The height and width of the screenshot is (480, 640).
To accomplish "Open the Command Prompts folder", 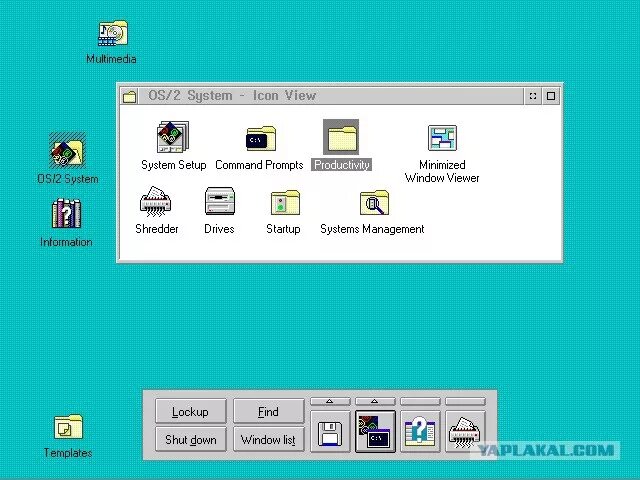I will (x=261, y=138).
